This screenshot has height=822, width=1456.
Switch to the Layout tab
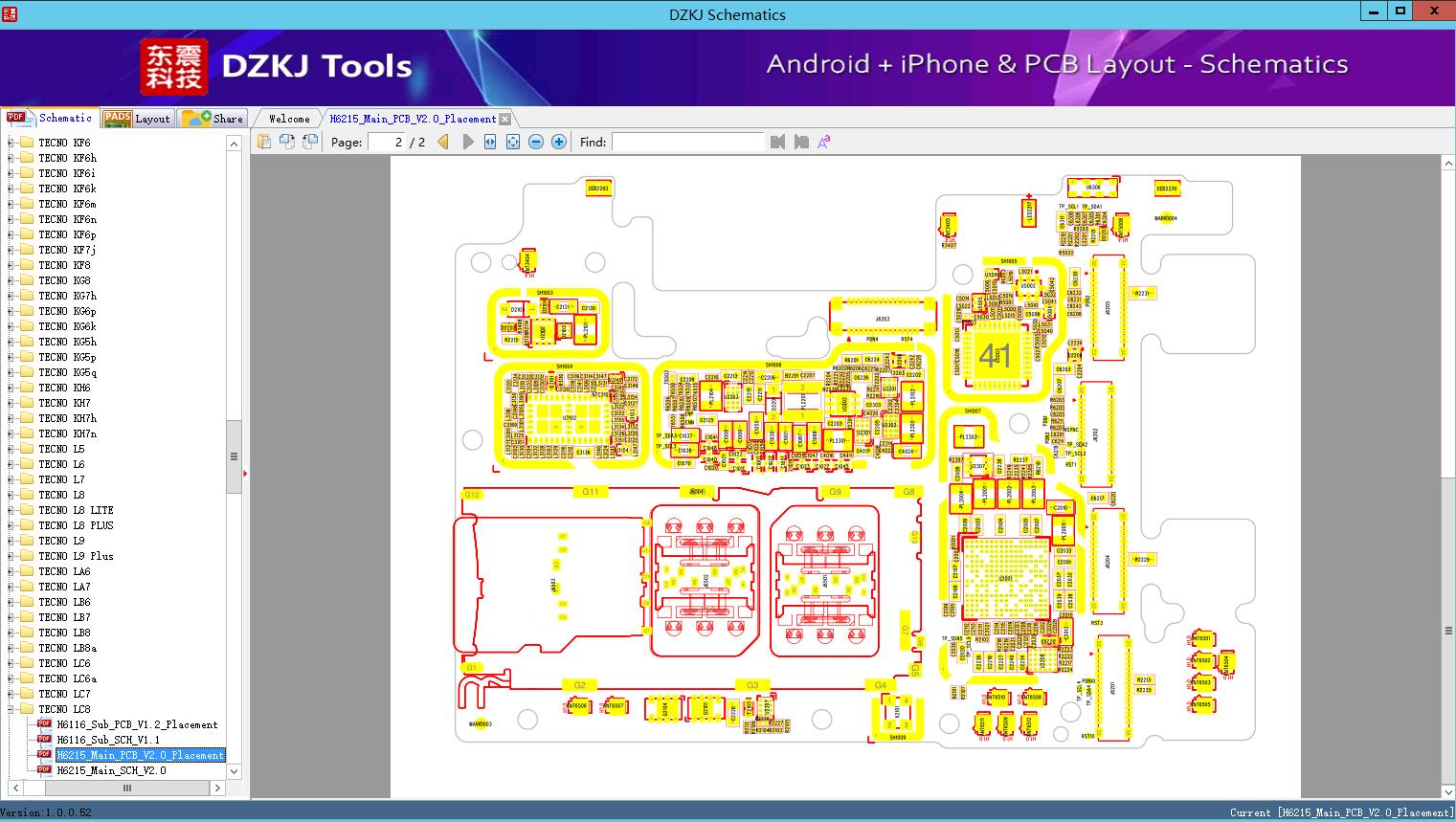[137, 118]
